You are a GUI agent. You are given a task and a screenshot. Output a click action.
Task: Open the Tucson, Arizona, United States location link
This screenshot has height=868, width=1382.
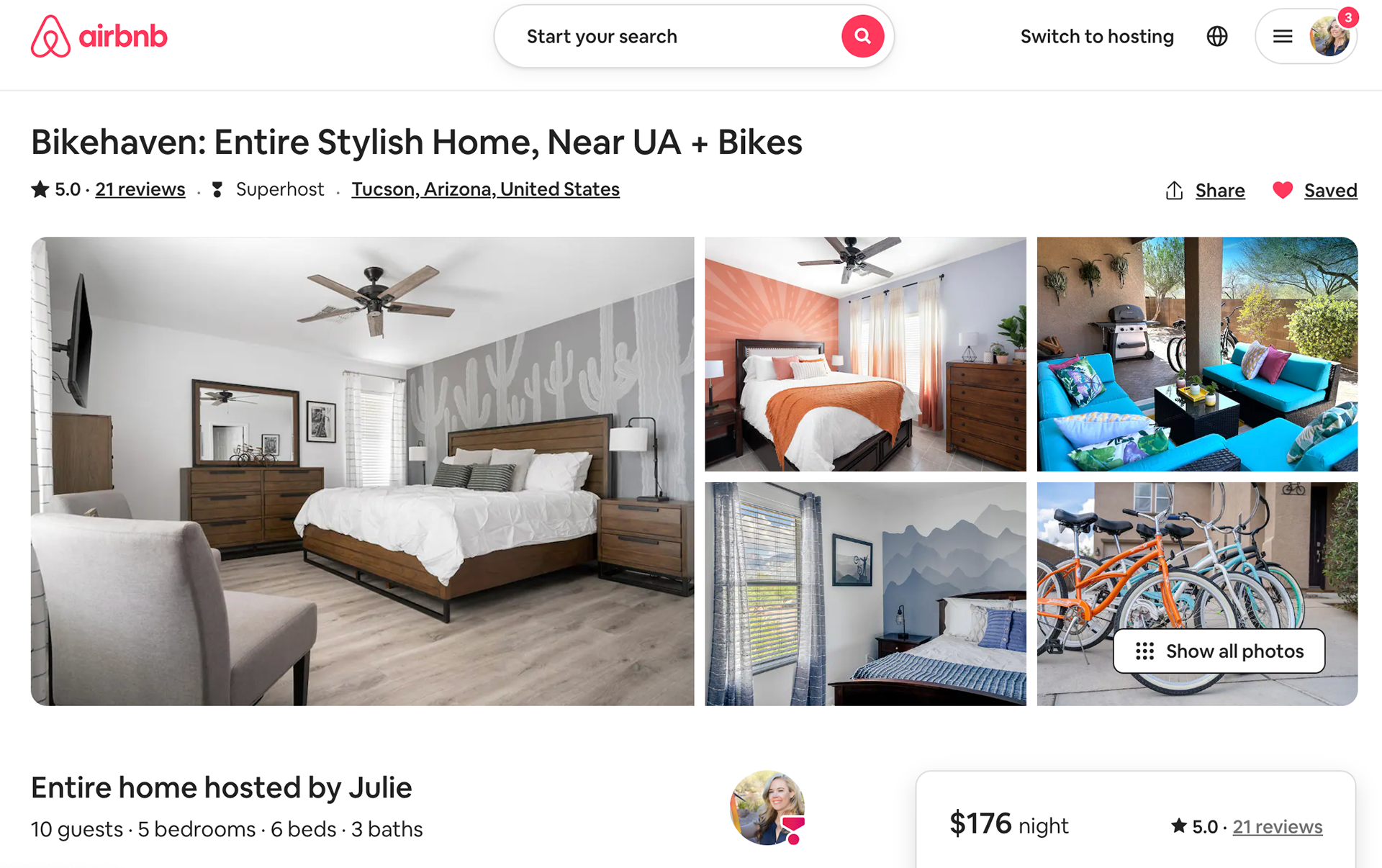pyautogui.click(x=485, y=189)
